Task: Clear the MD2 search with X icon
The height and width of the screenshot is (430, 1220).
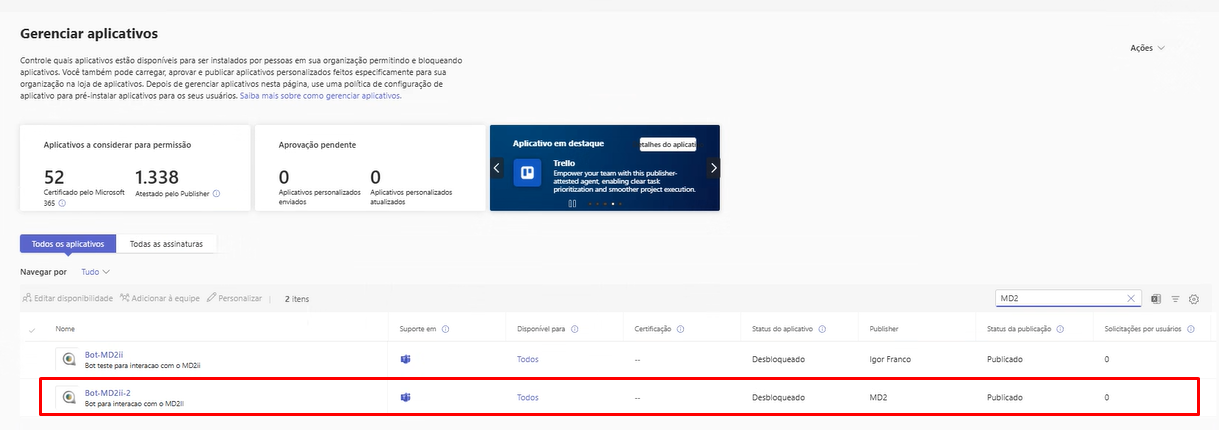Action: point(1131,298)
